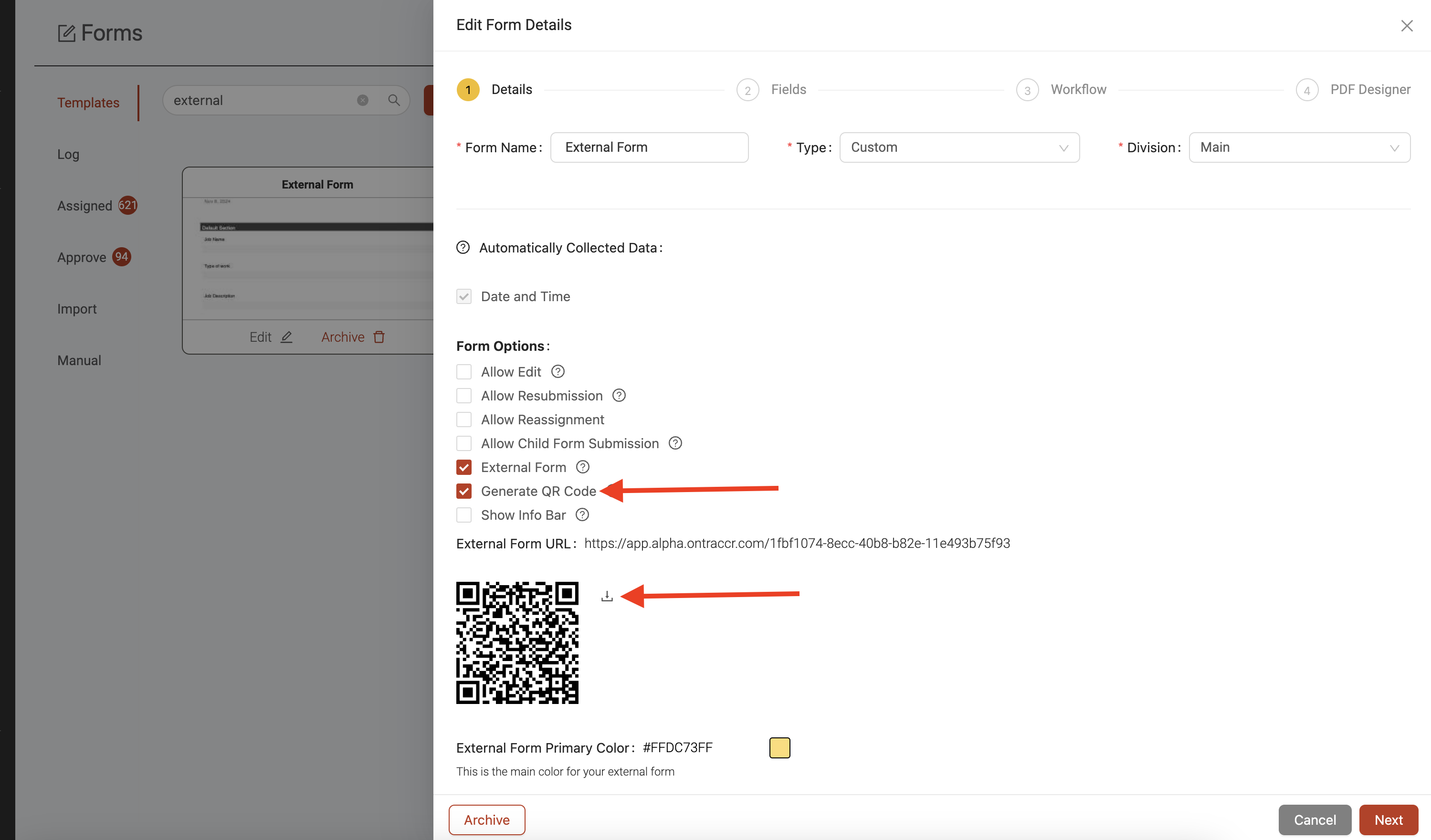1431x840 pixels.
Task: Open the Division dropdown showing Main
Action: (x=1299, y=147)
